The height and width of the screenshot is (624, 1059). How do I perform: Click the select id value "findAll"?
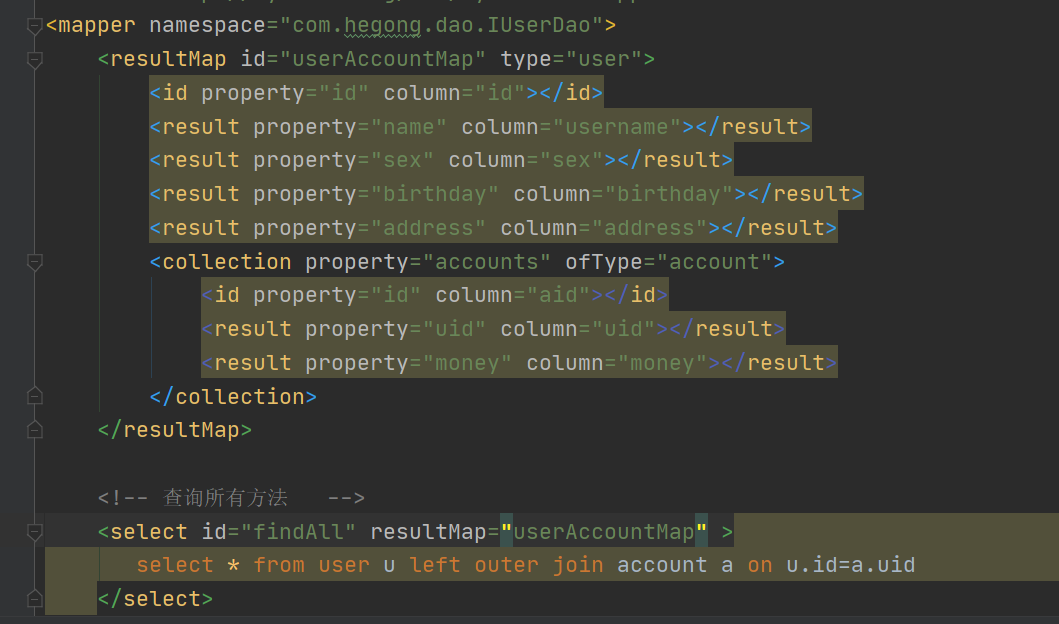pyautogui.click(x=299, y=532)
